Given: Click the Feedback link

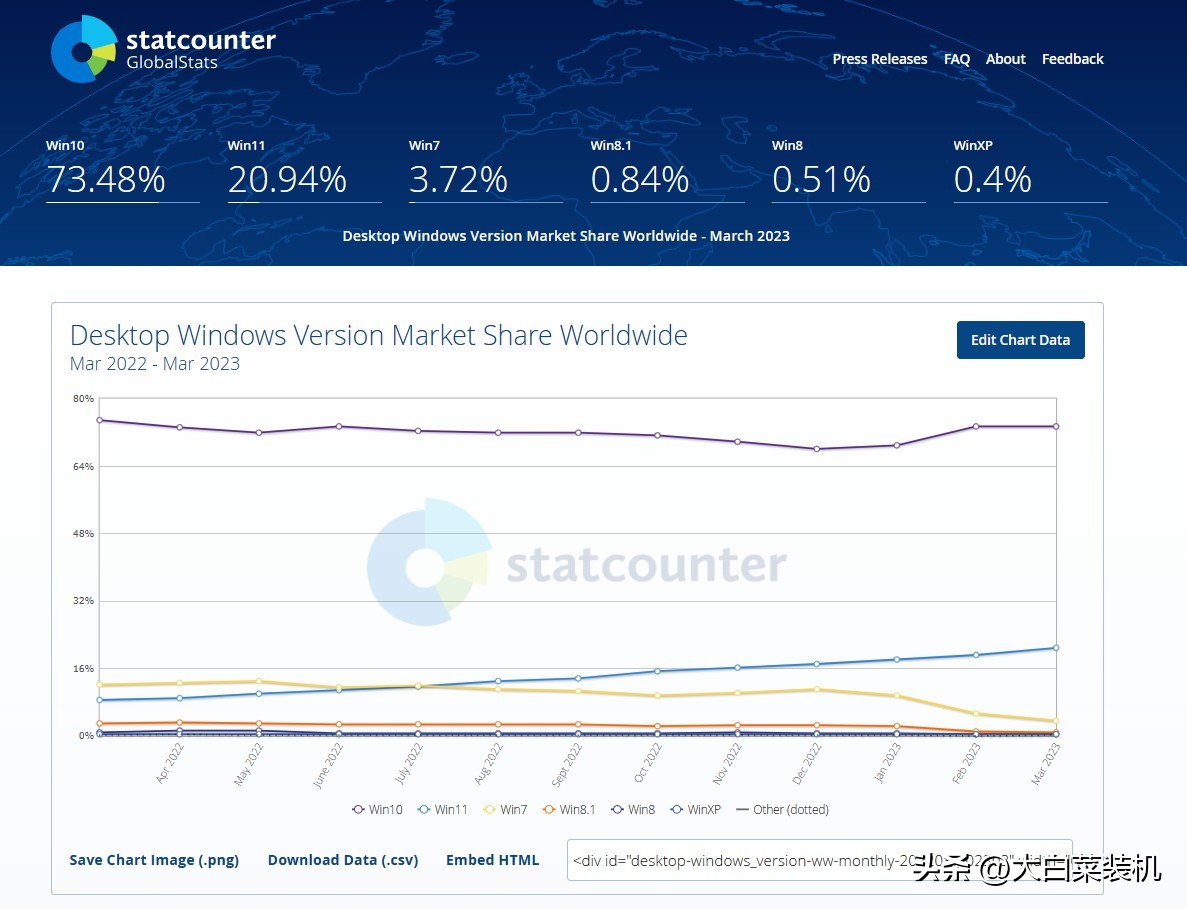Looking at the screenshot, I should (x=1072, y=59).
